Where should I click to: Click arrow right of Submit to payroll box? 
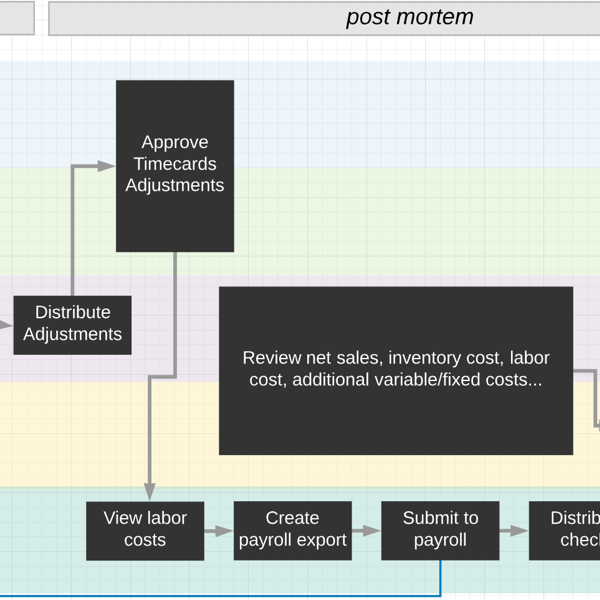point(513,531)
